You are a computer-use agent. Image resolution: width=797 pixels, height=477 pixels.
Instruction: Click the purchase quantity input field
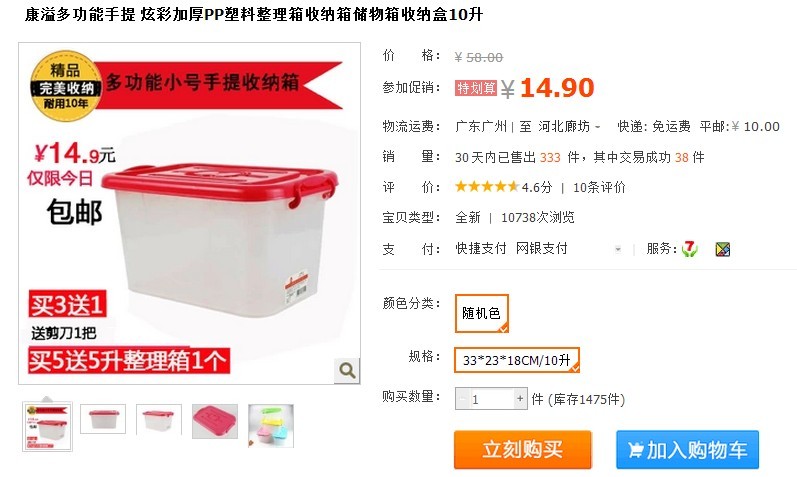coord(491,399)
